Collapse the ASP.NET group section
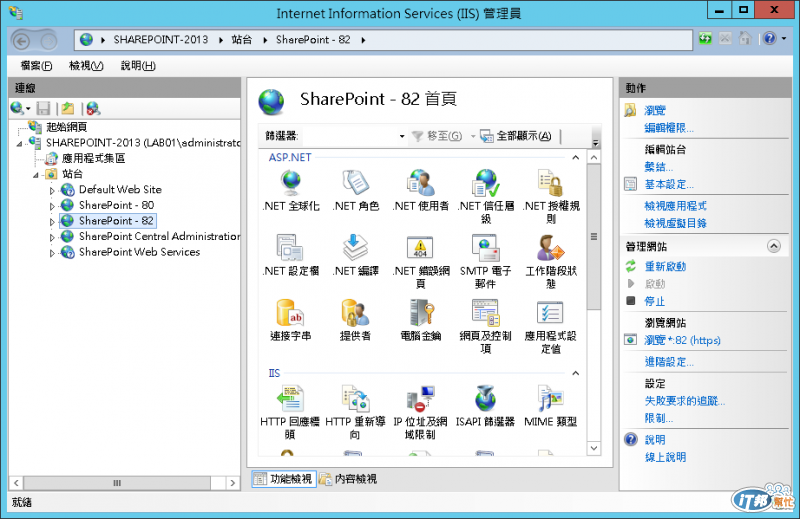 coord(576,157)
